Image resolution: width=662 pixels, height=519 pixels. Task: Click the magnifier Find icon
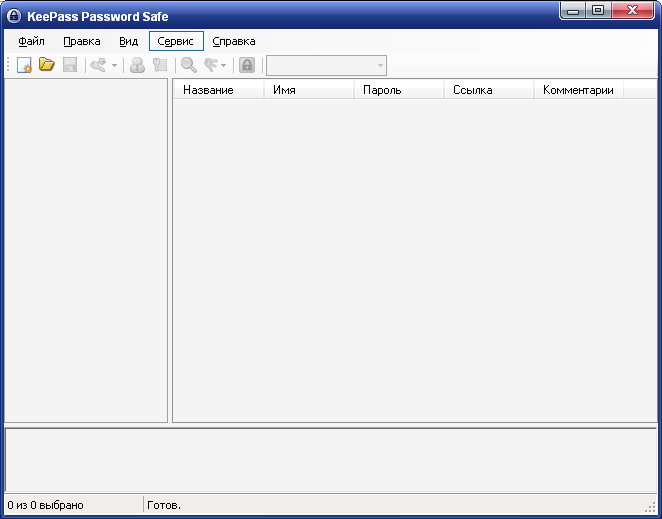(189, 65)
